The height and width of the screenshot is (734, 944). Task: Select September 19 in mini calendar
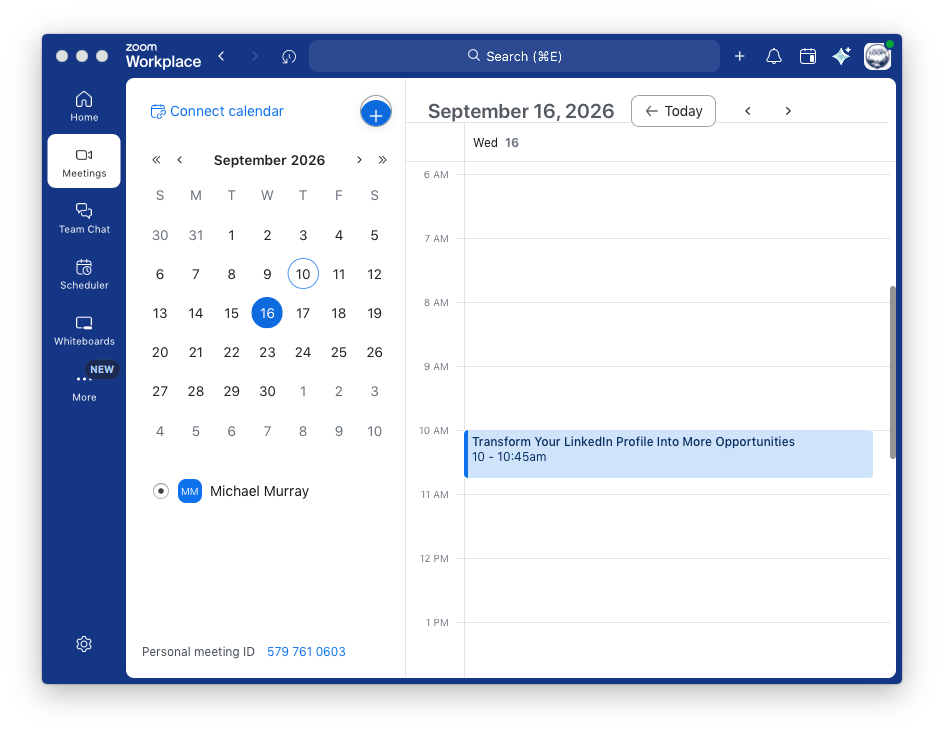[x=374, y=313]
